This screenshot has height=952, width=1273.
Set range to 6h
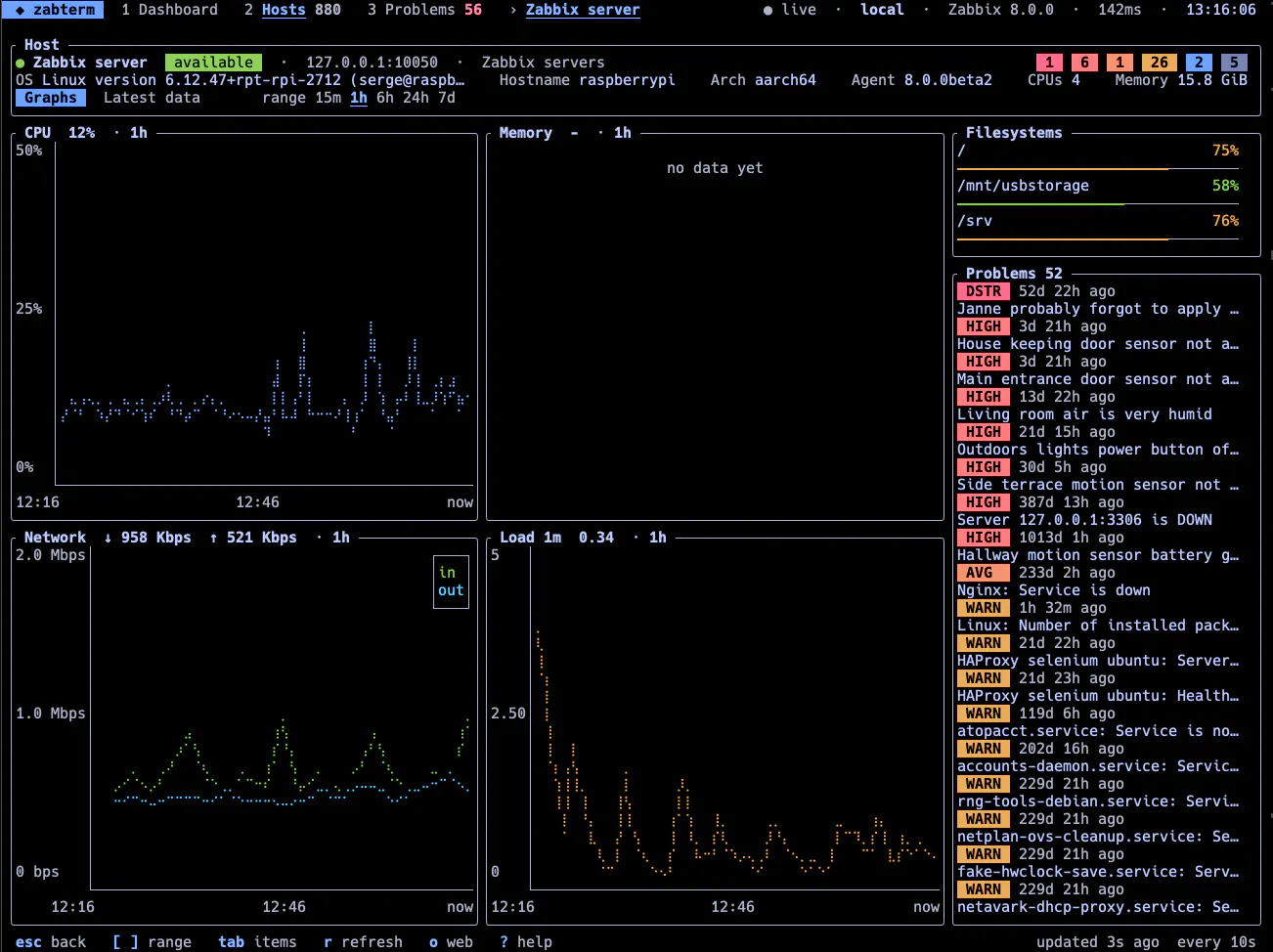[385, 98]
